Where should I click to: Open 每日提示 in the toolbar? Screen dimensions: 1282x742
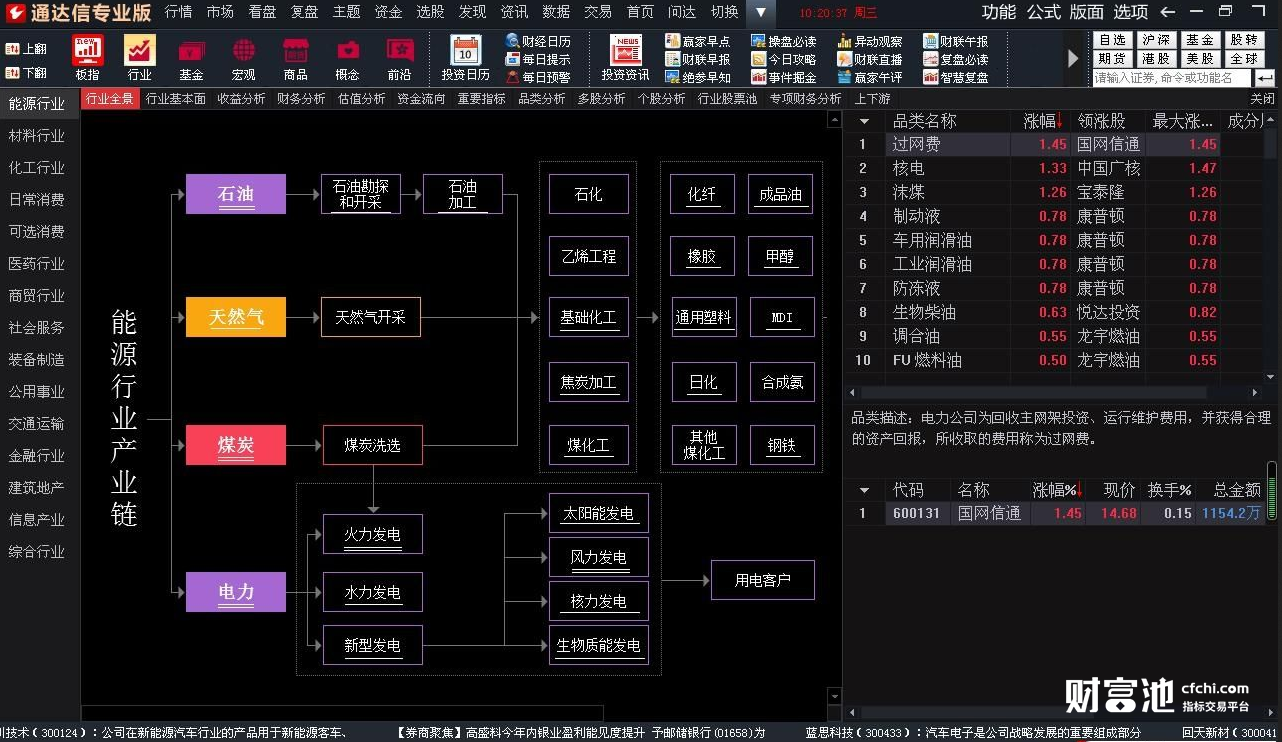point(538,59)
